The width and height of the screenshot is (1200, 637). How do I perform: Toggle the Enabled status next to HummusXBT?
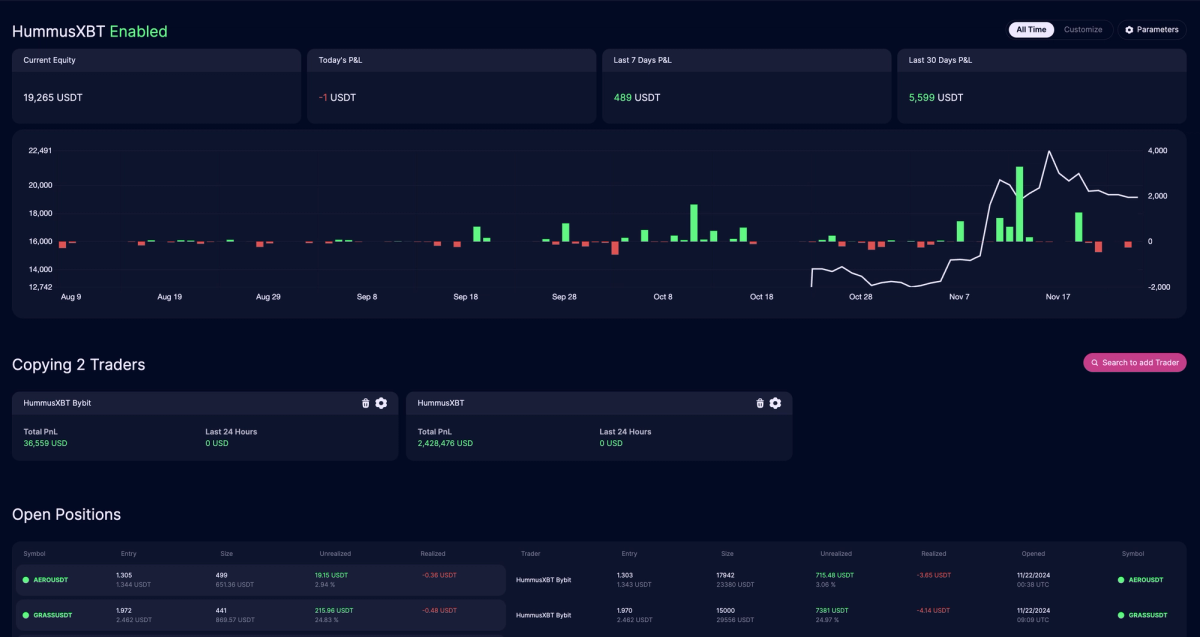click(x=139, y=31)
